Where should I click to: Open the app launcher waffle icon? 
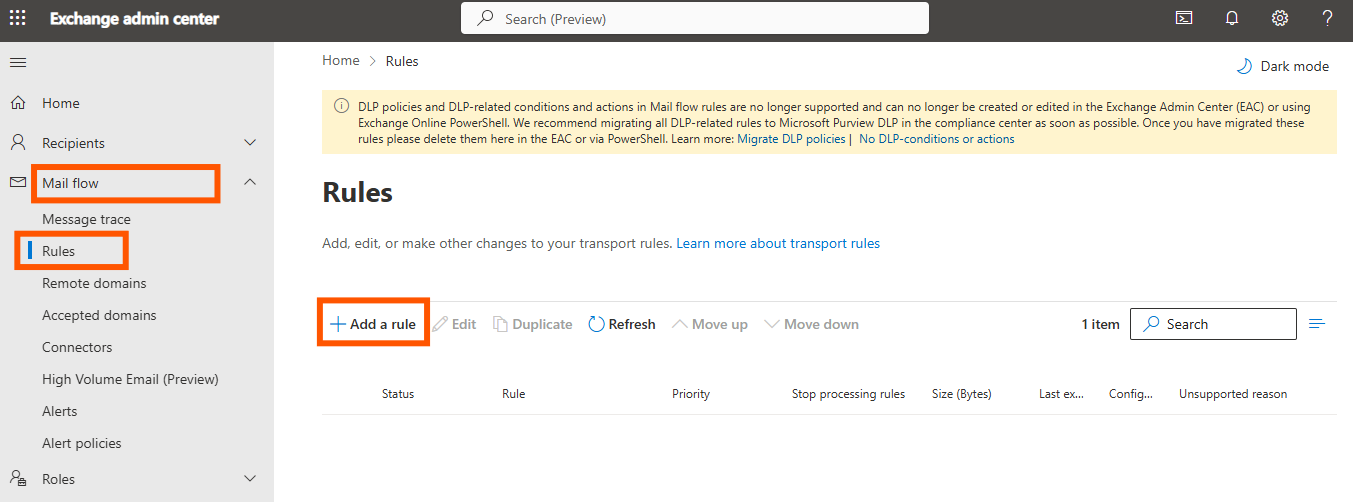18,19
